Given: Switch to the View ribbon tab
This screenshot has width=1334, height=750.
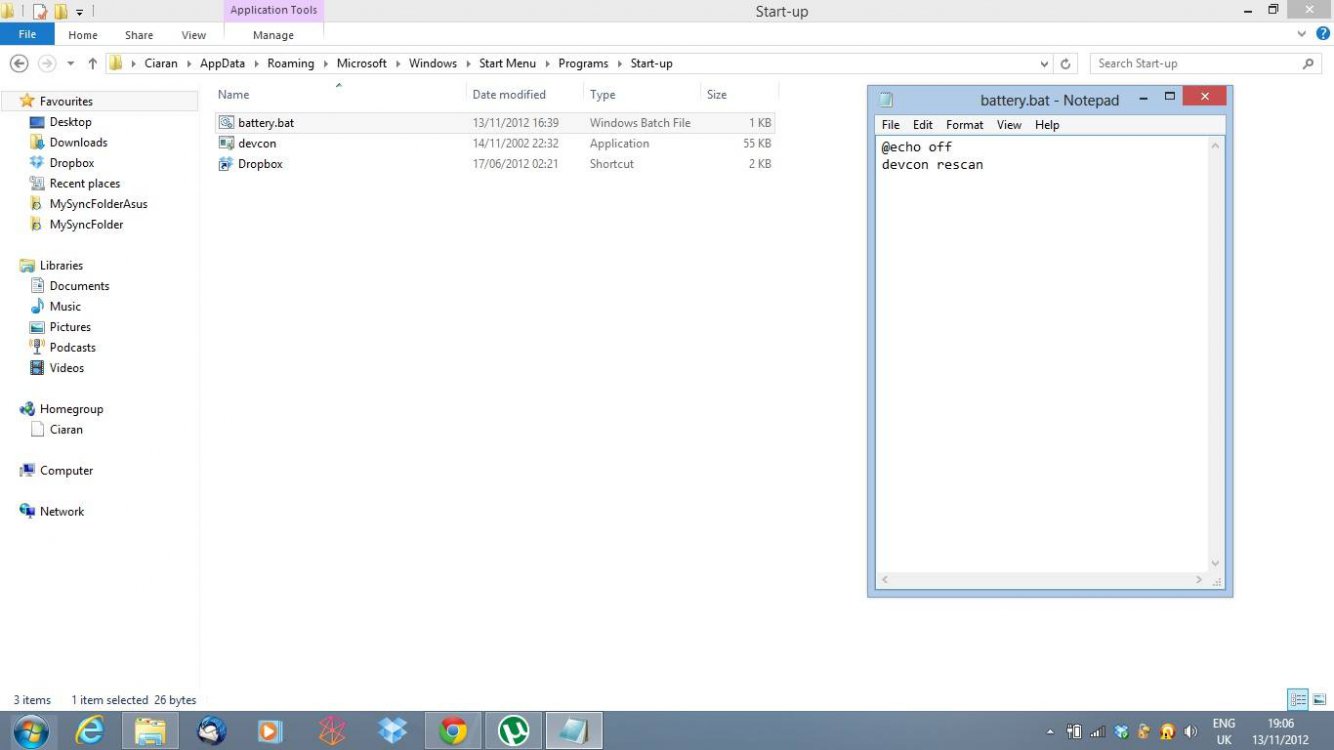Looking at the screenshot, I should (193, 35).
